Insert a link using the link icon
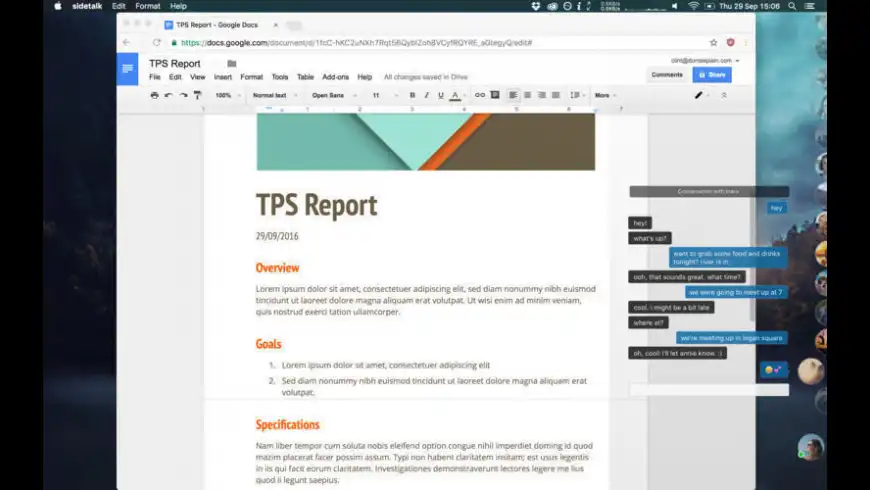870x490 pixels. pyautogui.click(x=480, y=95)
